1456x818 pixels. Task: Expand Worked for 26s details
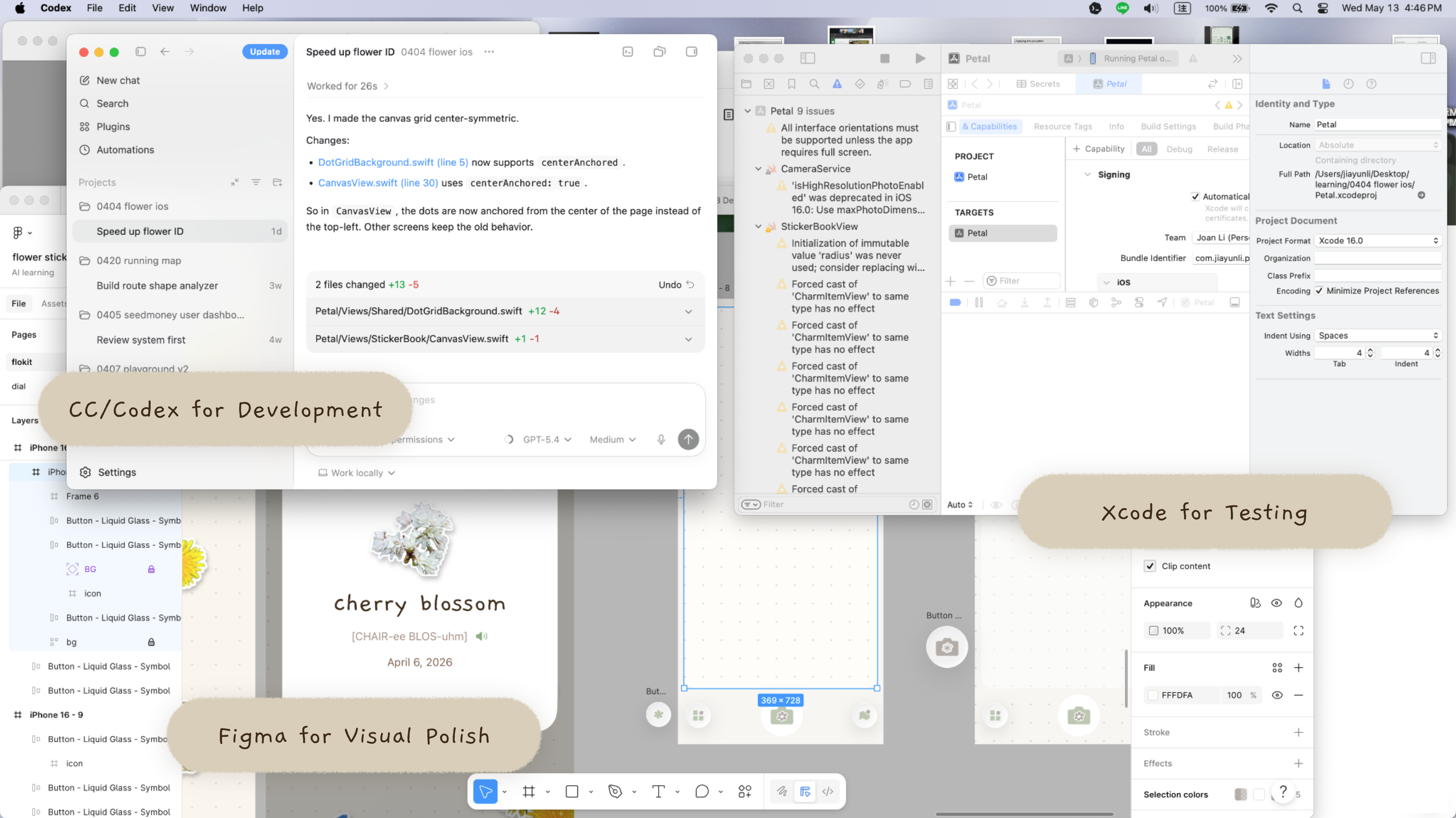(x=348, y=86)
